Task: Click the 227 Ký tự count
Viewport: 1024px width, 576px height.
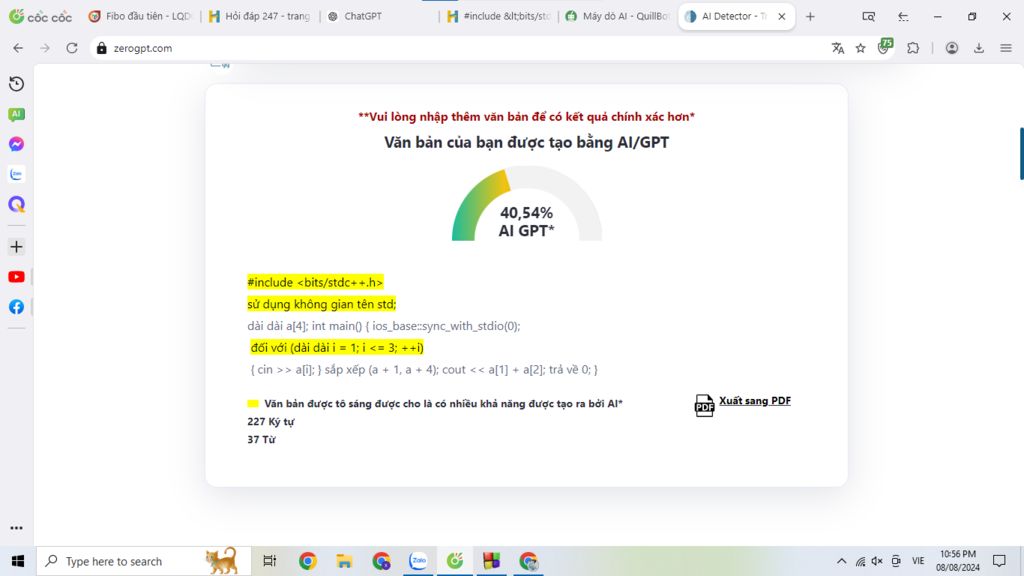Action: point(270,422)
